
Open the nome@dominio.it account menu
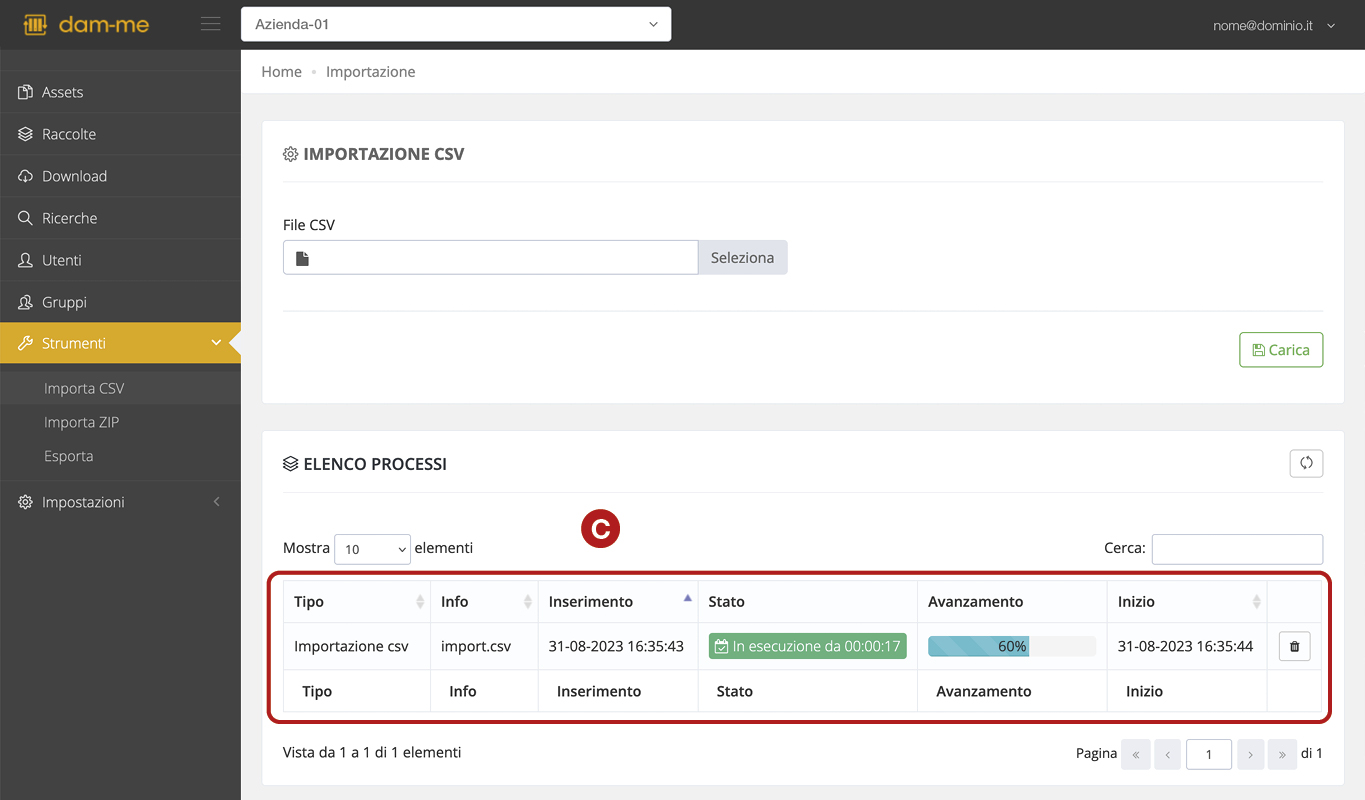(x=1274, y=26)
